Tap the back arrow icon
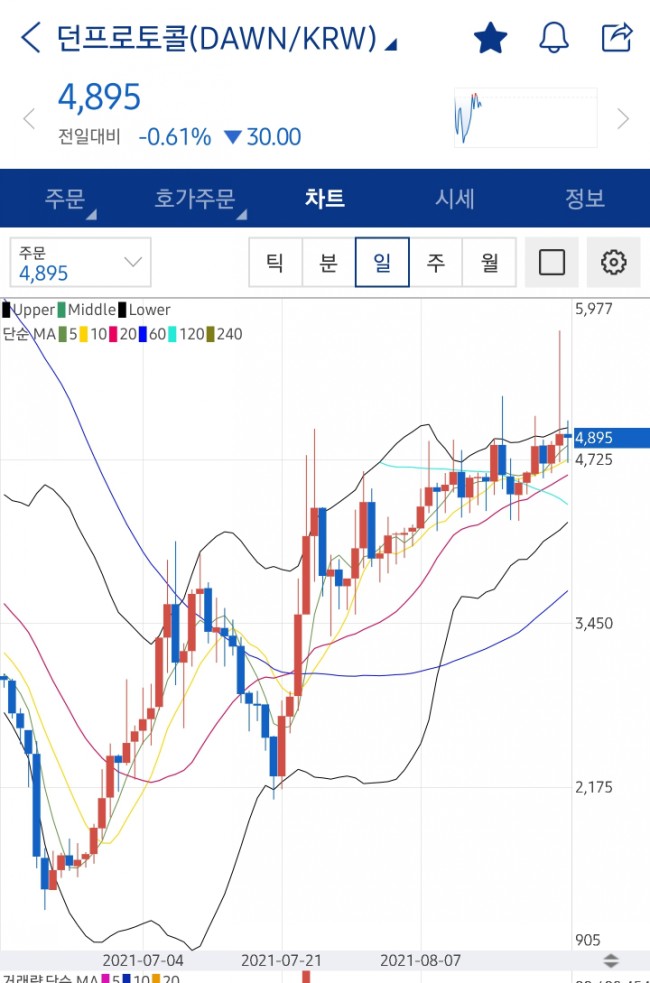 tap(31, 39)
